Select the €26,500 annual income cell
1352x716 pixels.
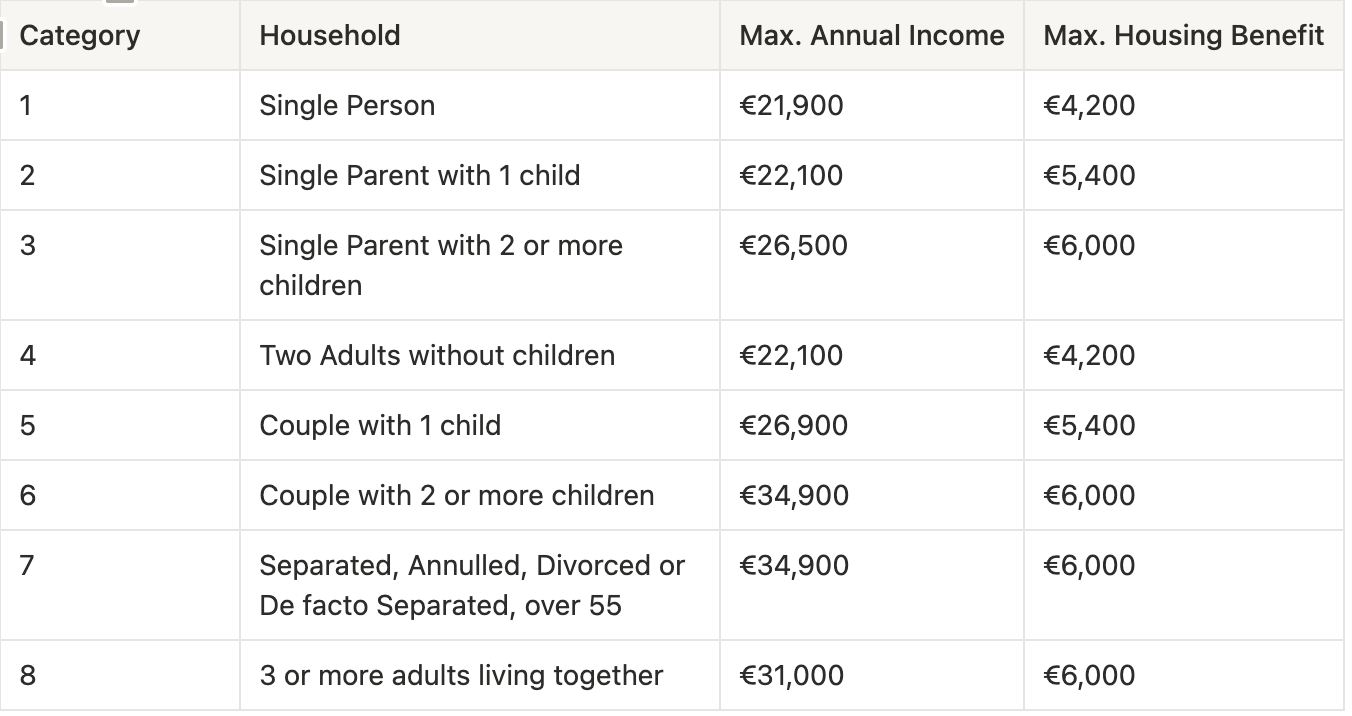click(x=872, y=265)
